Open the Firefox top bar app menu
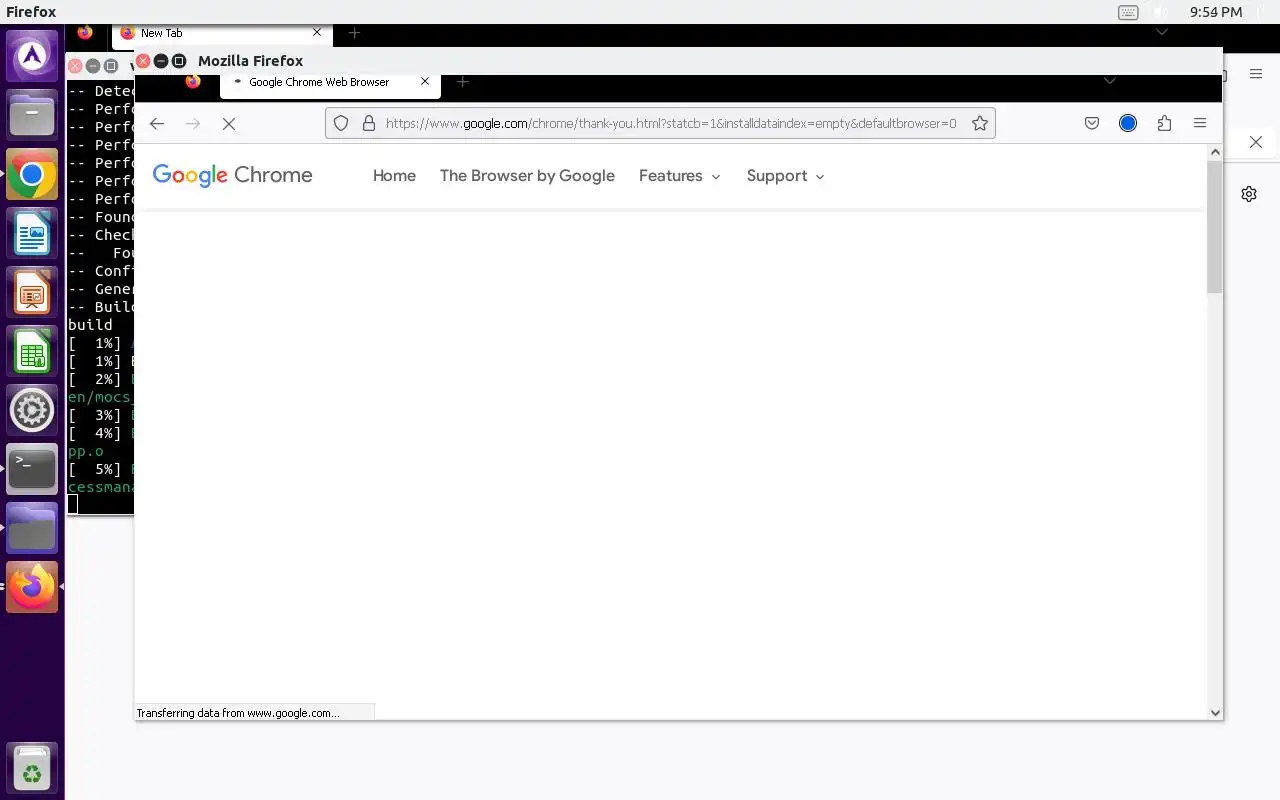The image size is (1280, 800). (31, 12)
